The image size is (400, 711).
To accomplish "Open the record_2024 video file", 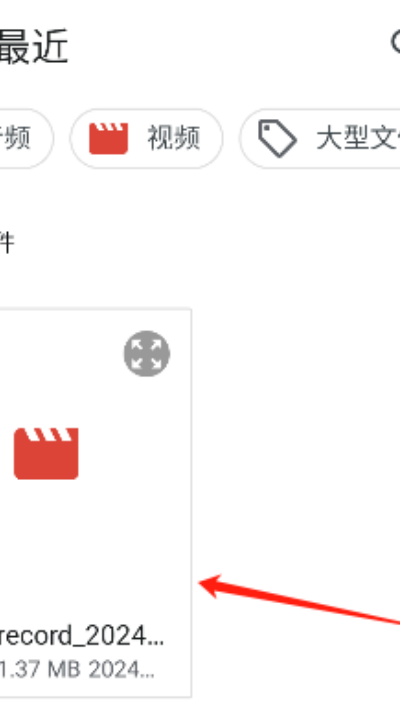I will [x=82, y=637].
